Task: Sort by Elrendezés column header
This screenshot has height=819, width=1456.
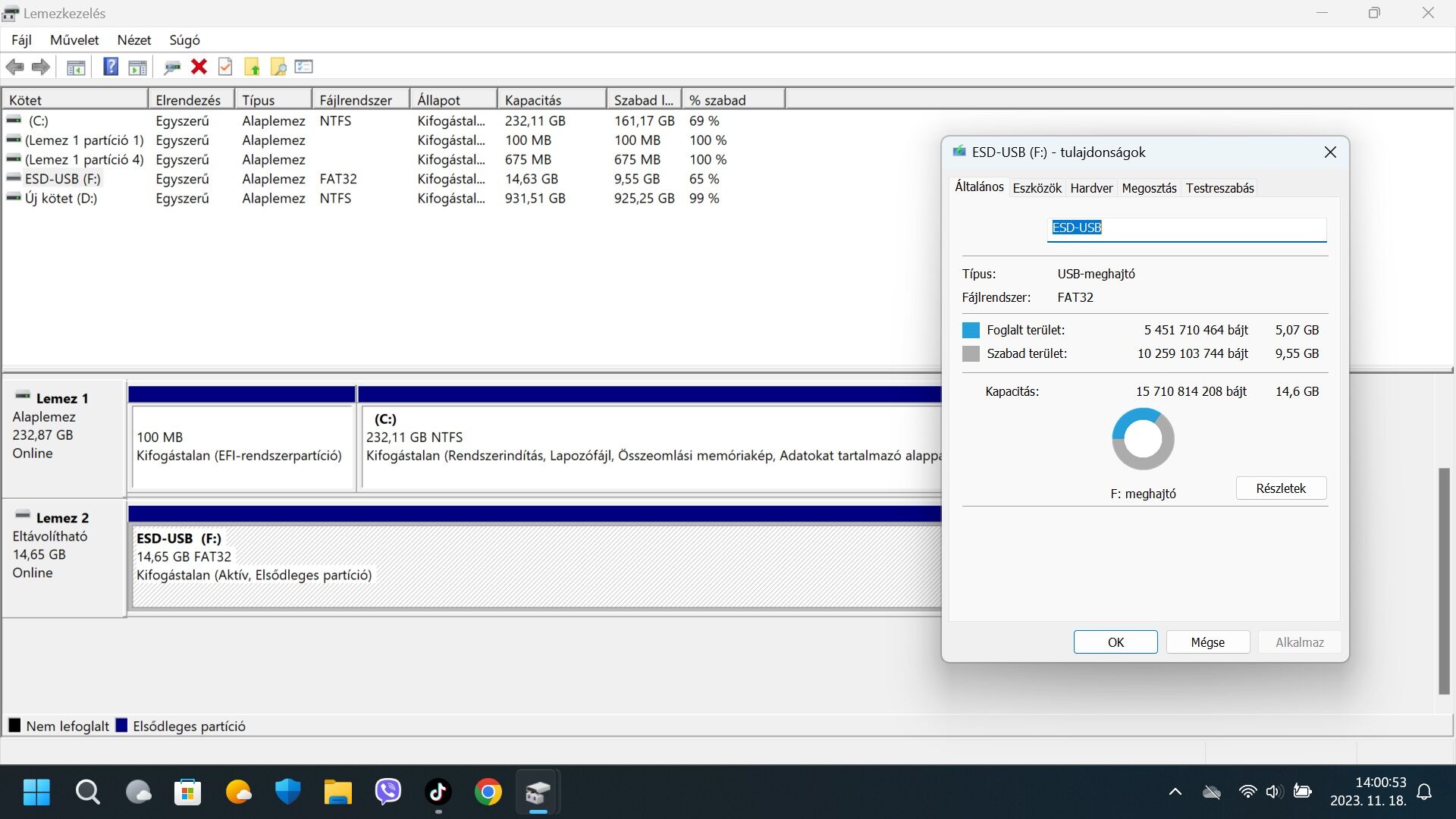Action: pos(191,100)
